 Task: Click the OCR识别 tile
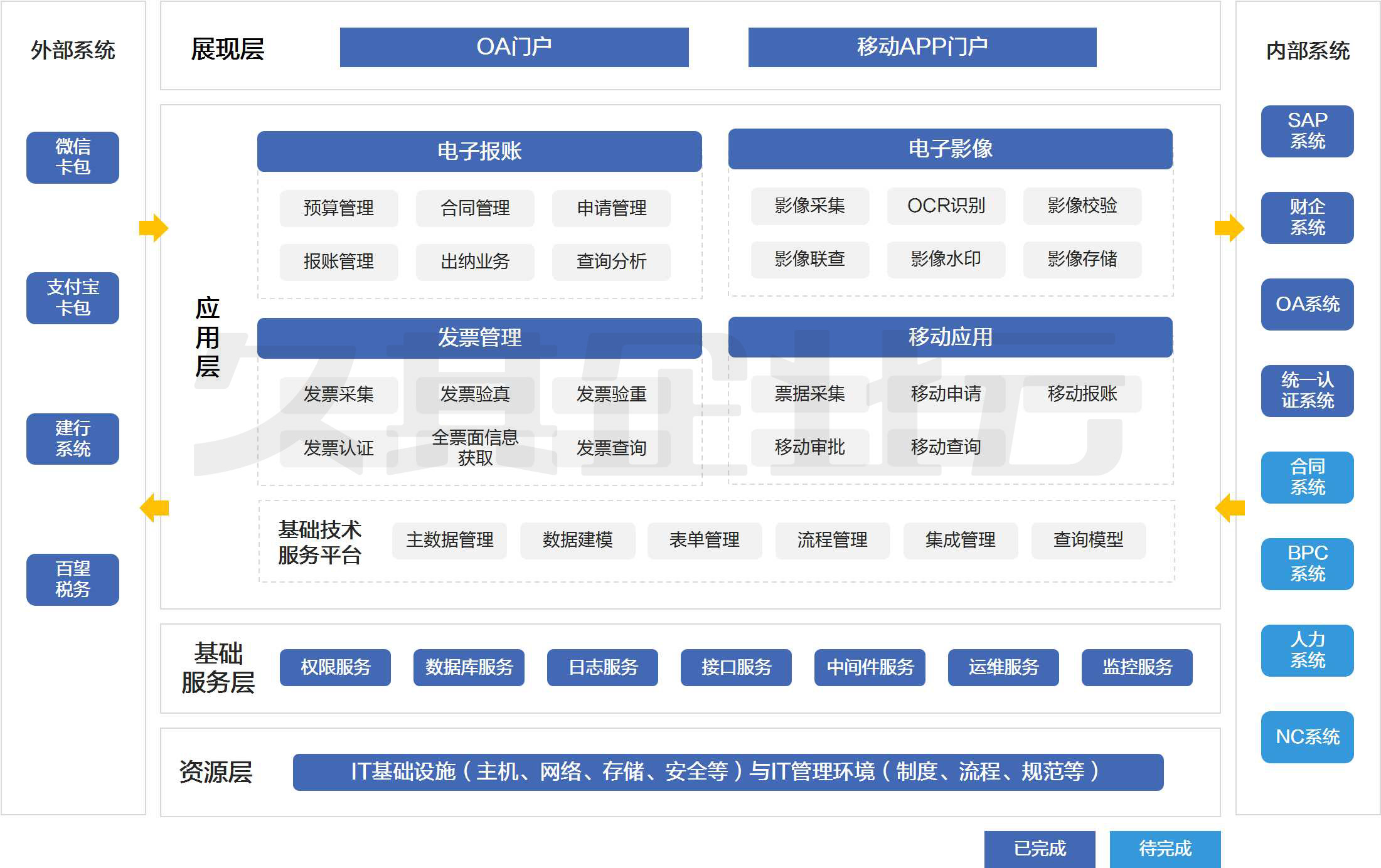[946, 206]
